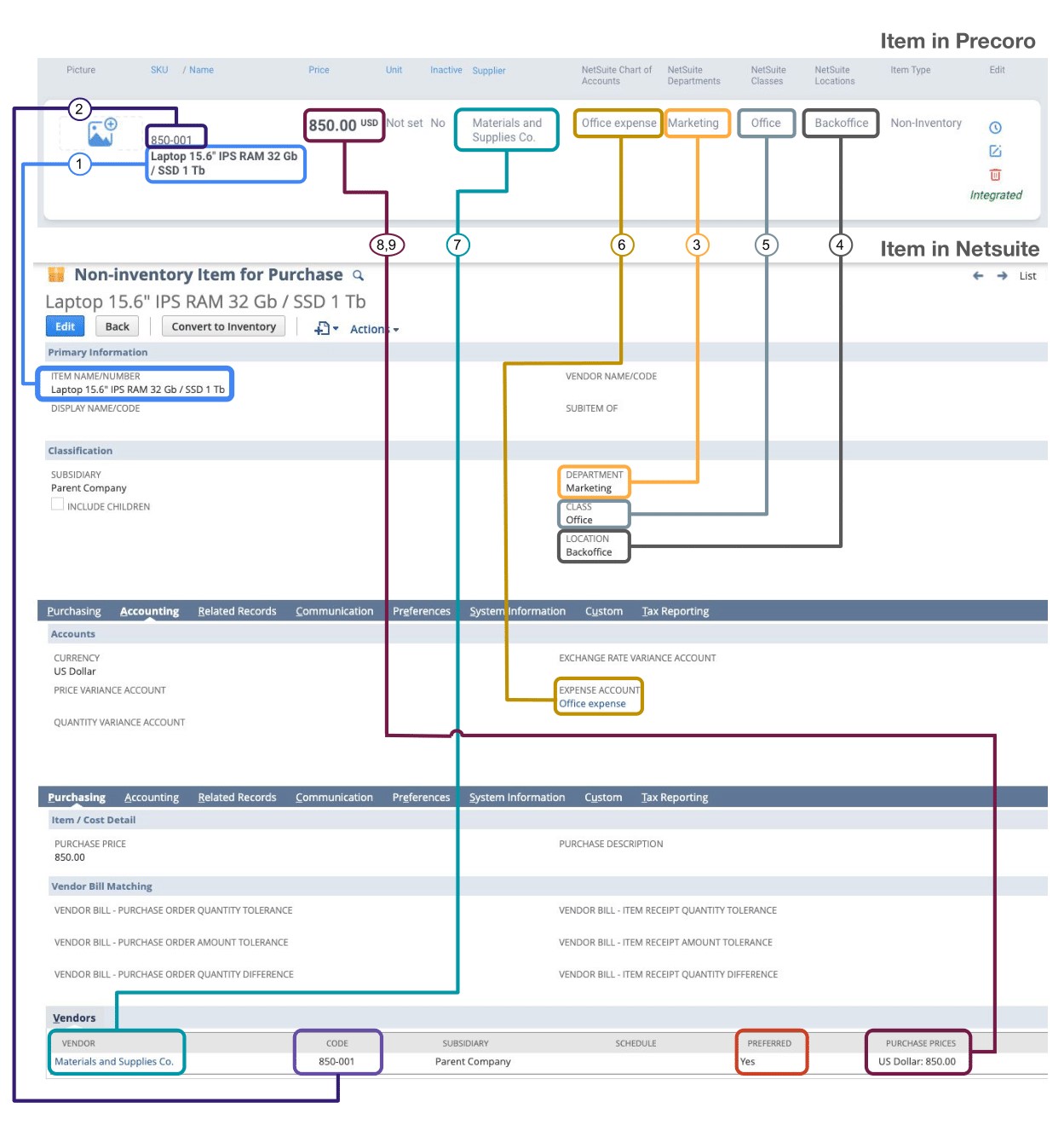Image resolution: width=1064 pixels, height=1125 pixels.
Task: Open Custom tab in lower tab bar
Action: pos(603,798)
